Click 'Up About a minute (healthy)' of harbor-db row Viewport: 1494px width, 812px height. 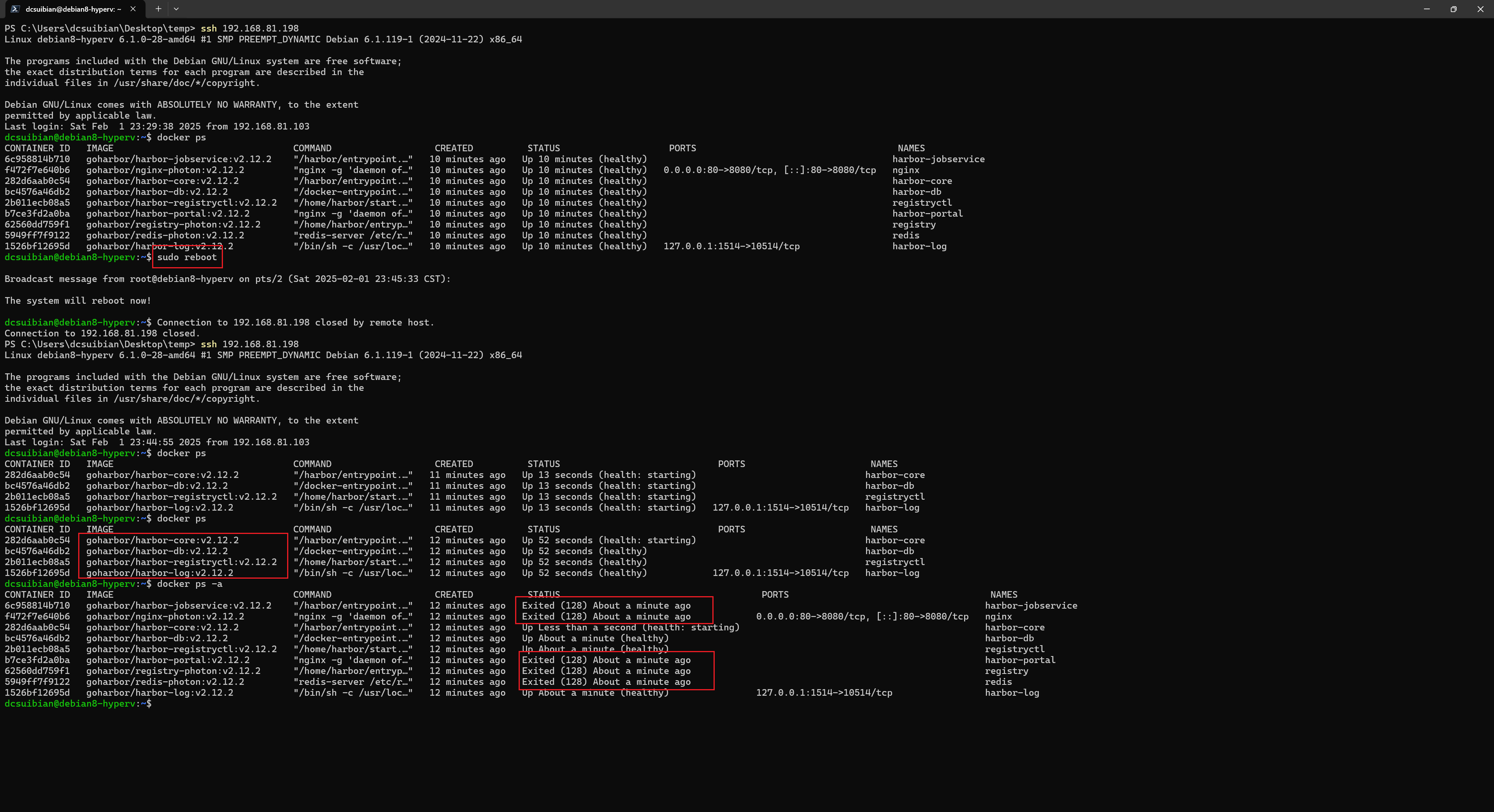595,638
